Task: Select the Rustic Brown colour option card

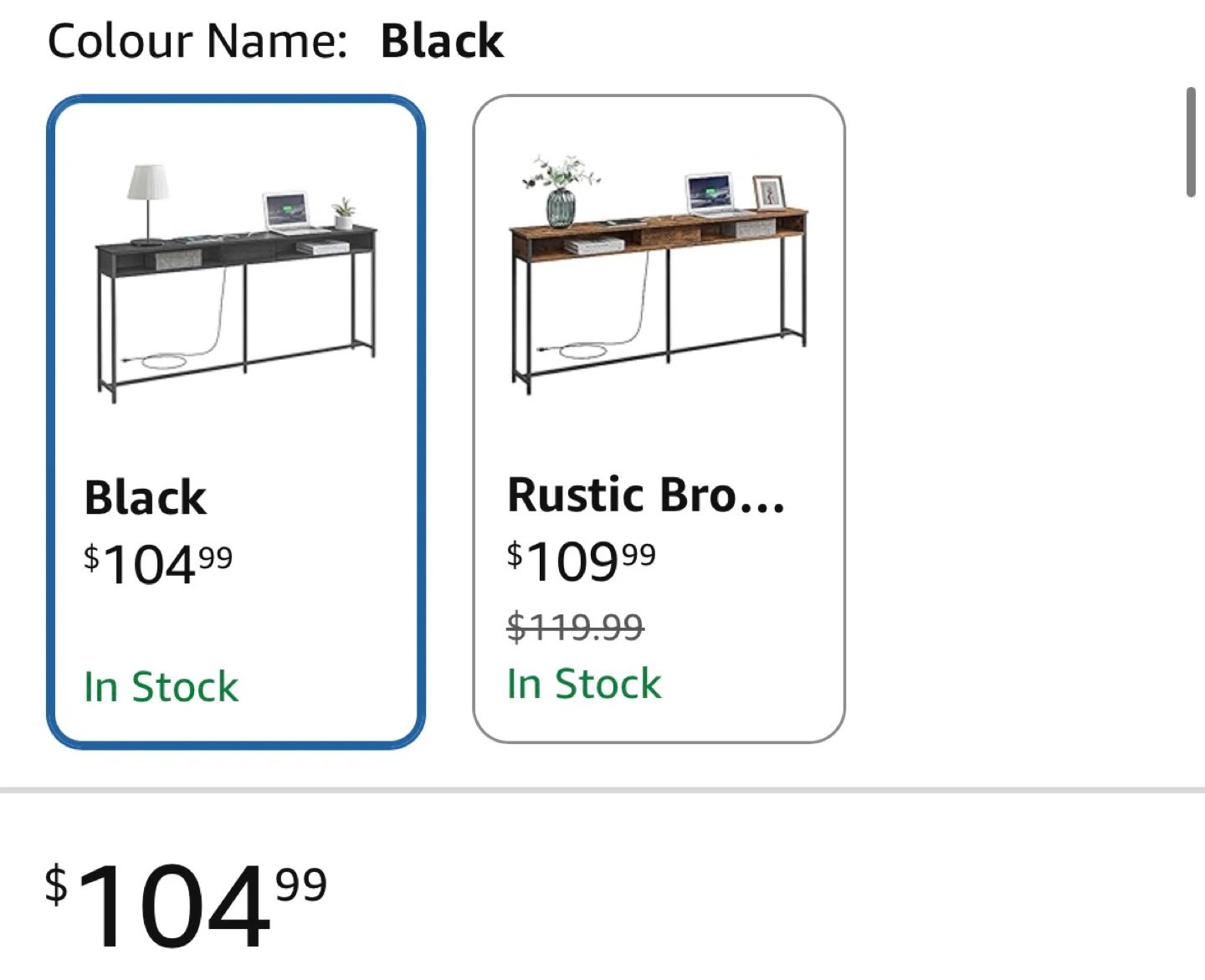Action: [659, 418]
